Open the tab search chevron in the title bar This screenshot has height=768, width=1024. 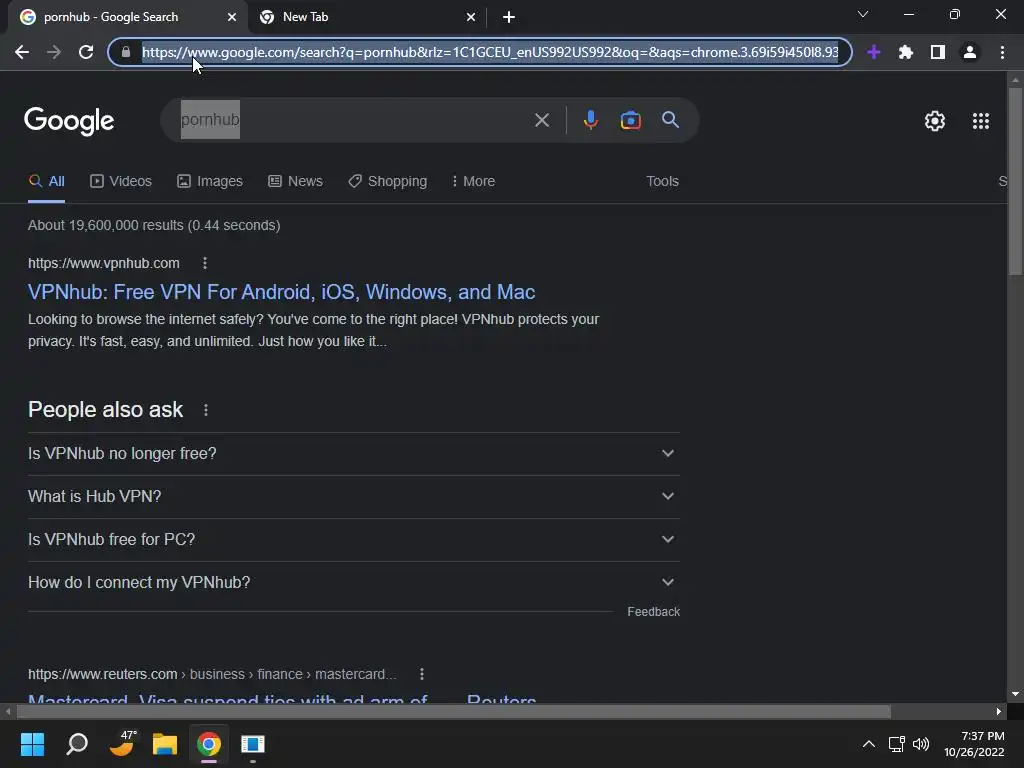click(863, 14)
